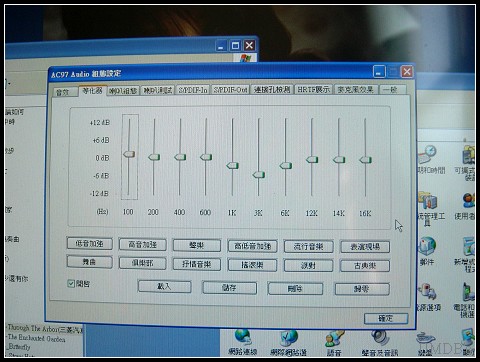Apply the 古典樂 (Classical) preset

(365, 266)
